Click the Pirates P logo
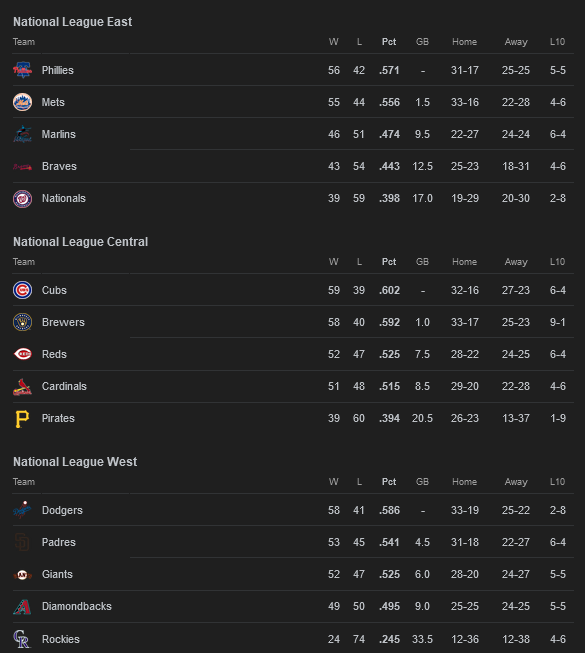Screen dimensions: 585x653 pos(22,419)
